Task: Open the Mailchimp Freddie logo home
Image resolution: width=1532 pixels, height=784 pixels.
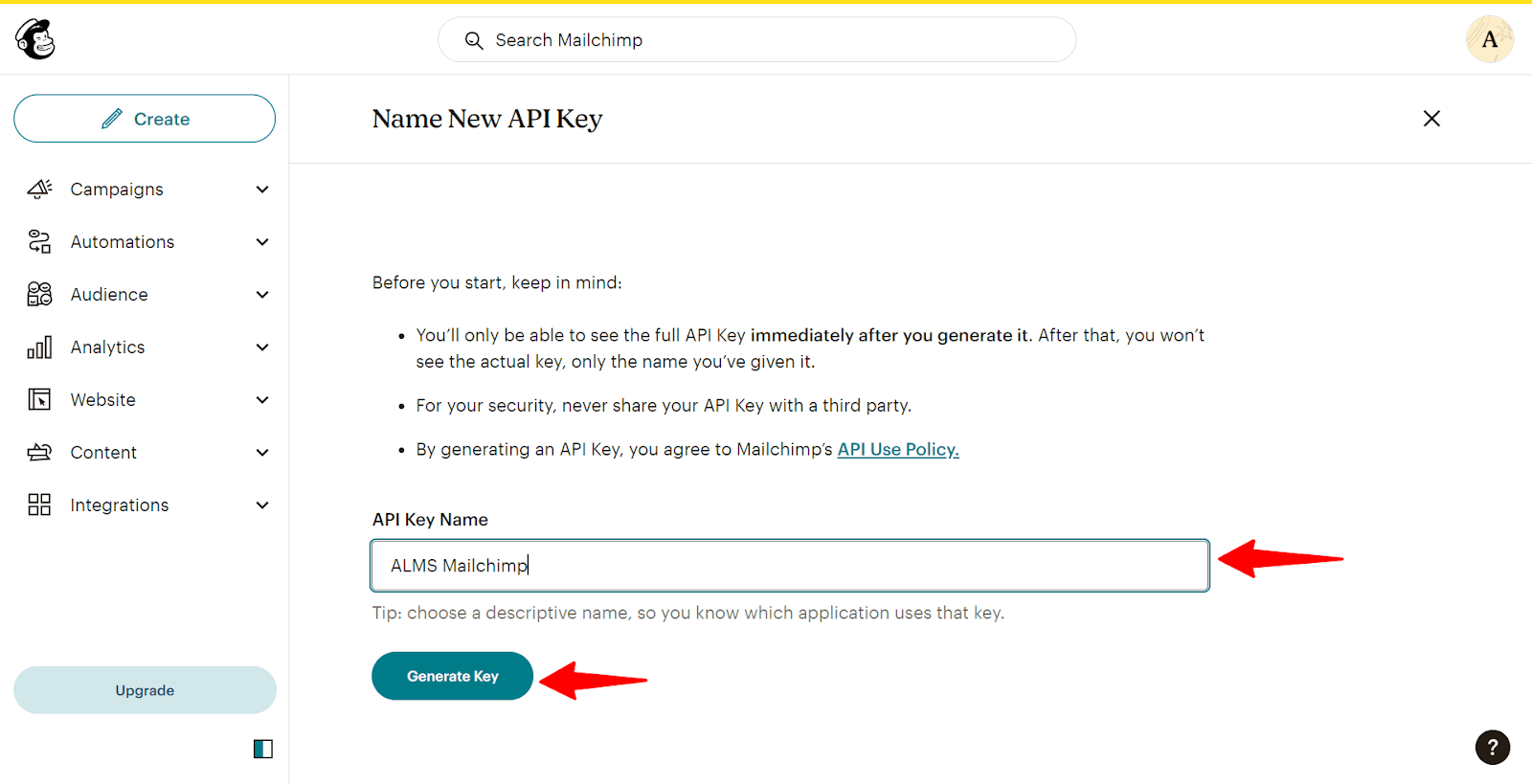Action: (35, 39)
